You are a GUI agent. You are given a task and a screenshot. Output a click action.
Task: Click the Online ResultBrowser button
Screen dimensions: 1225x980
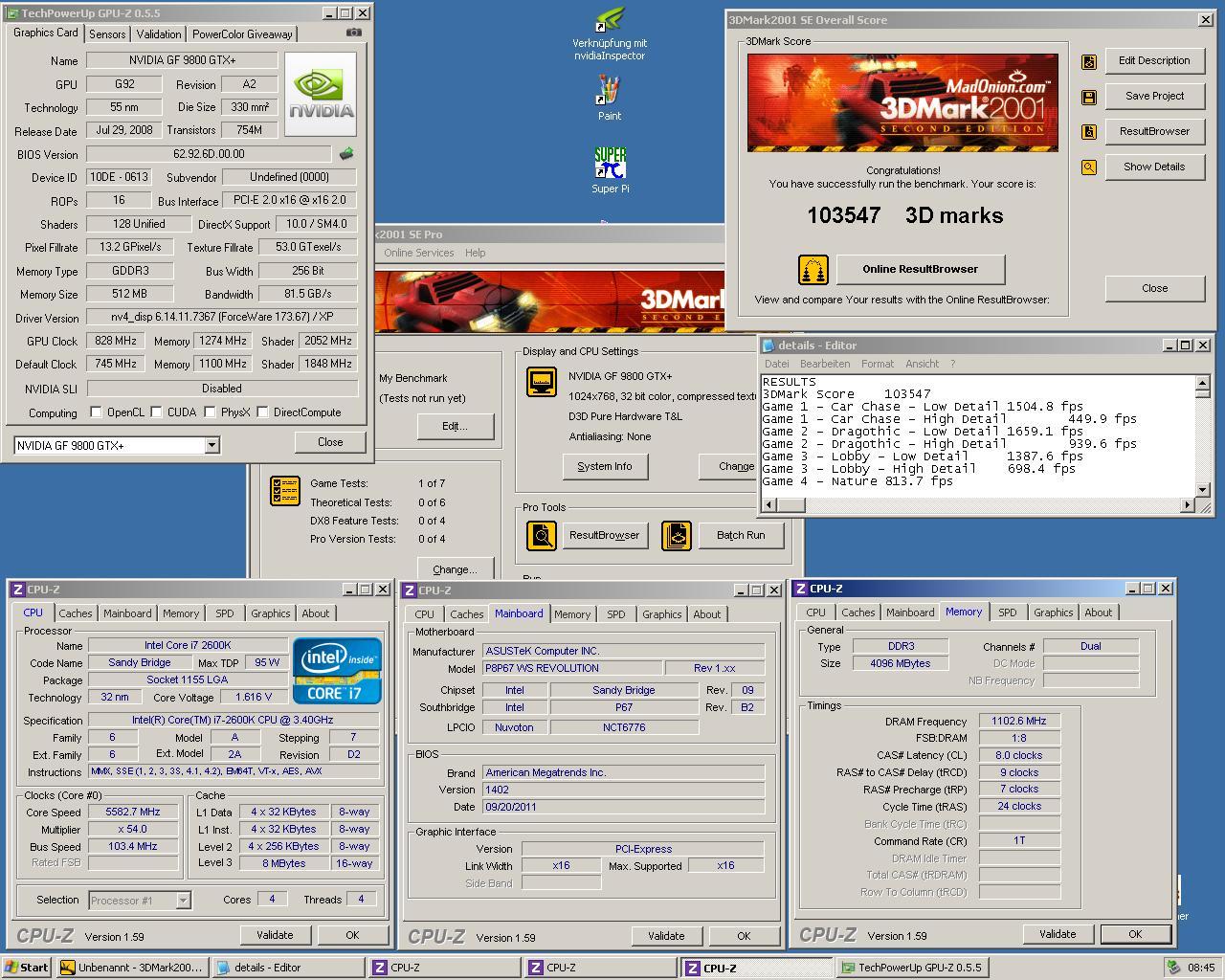point(920,269)
